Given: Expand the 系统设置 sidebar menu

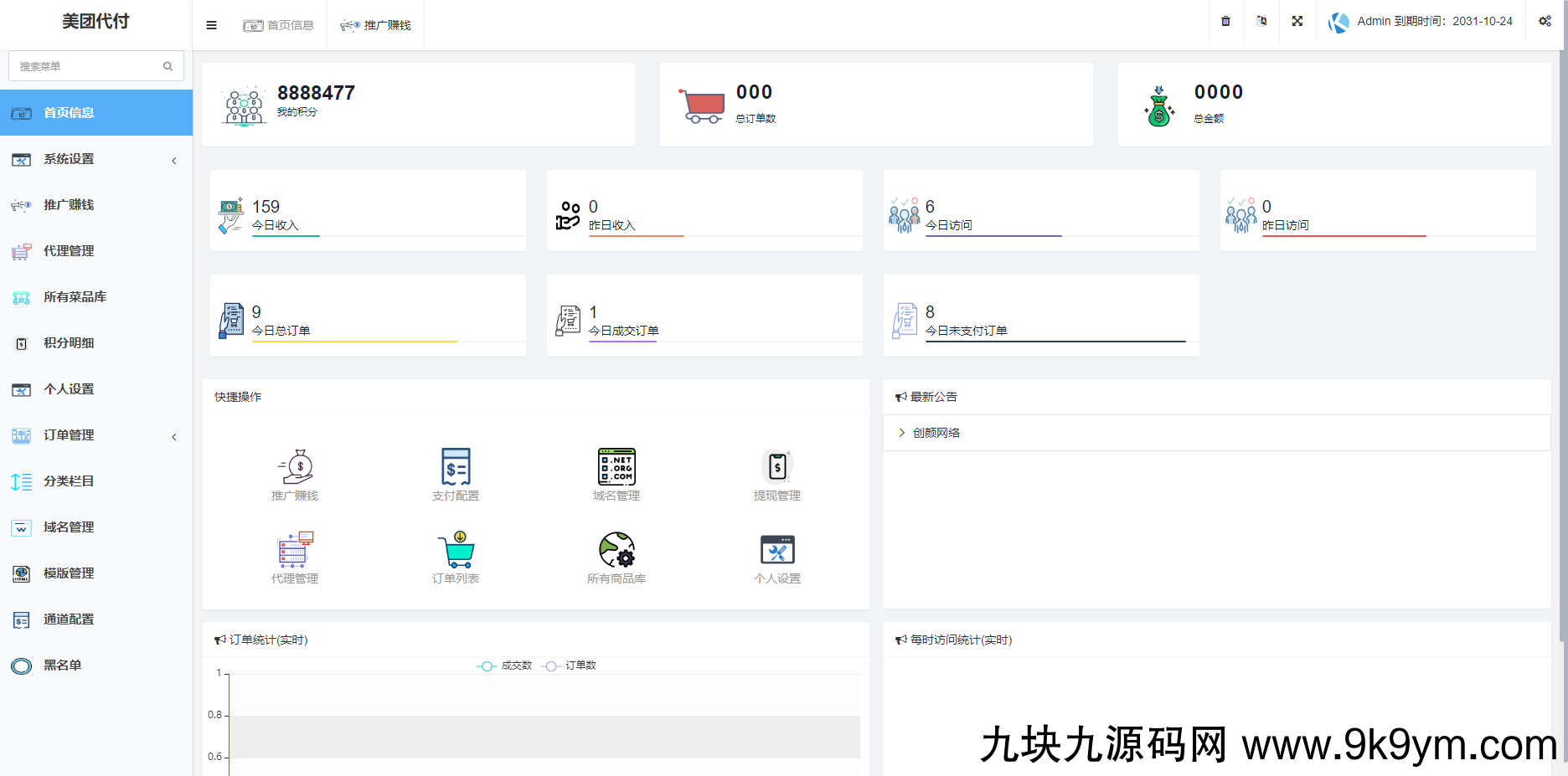Looking at the screenshot, I should coord(95,159).
